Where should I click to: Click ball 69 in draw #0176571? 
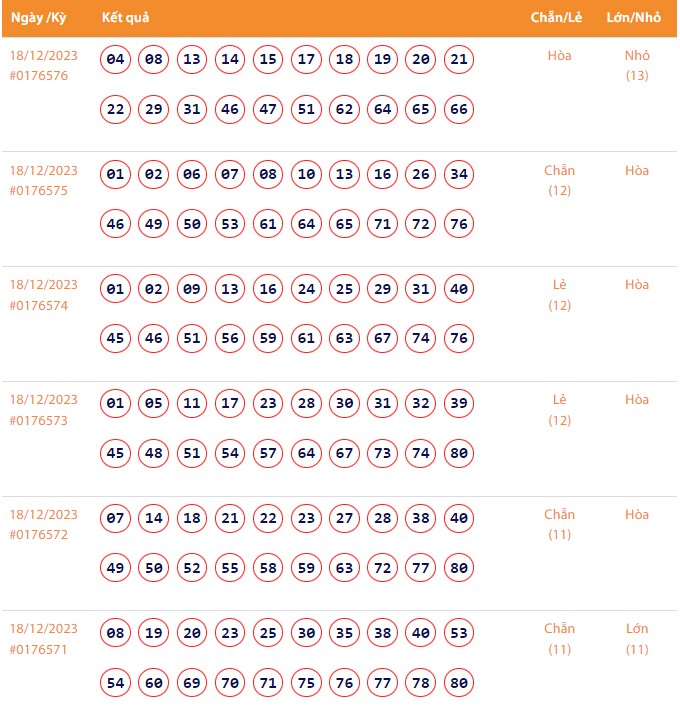coord(192,683)
